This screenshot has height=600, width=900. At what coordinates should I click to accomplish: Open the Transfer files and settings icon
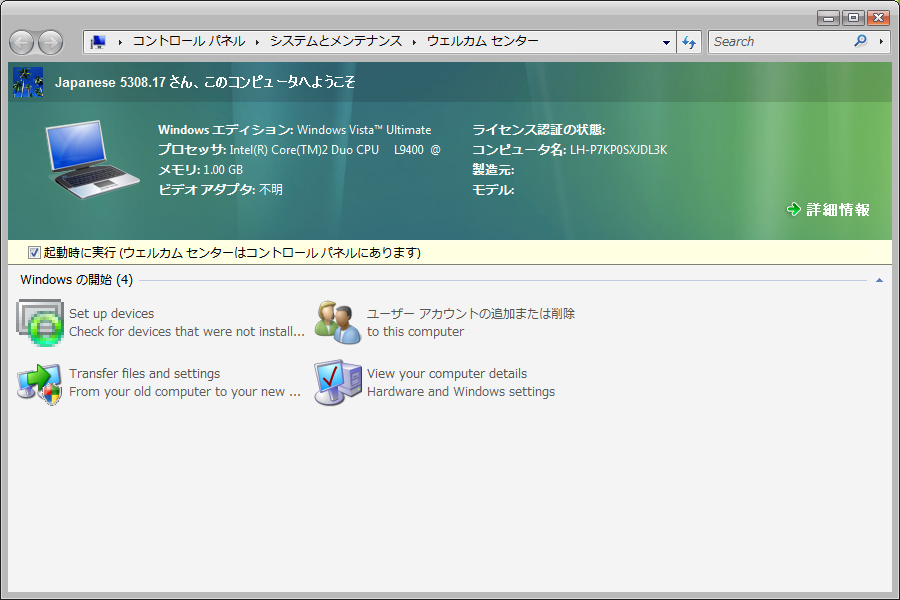pyautogui.click(x=39, y=383)
